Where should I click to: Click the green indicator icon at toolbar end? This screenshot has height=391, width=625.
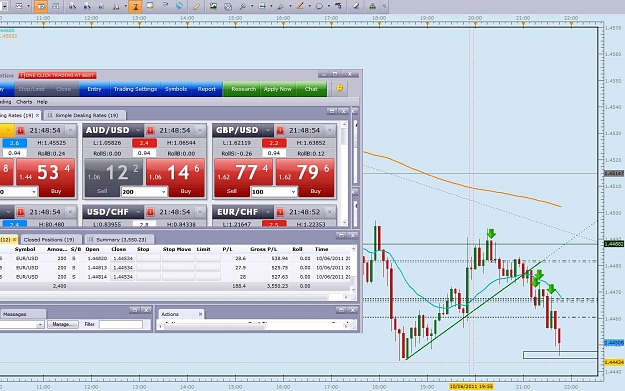tap(372, 6)
